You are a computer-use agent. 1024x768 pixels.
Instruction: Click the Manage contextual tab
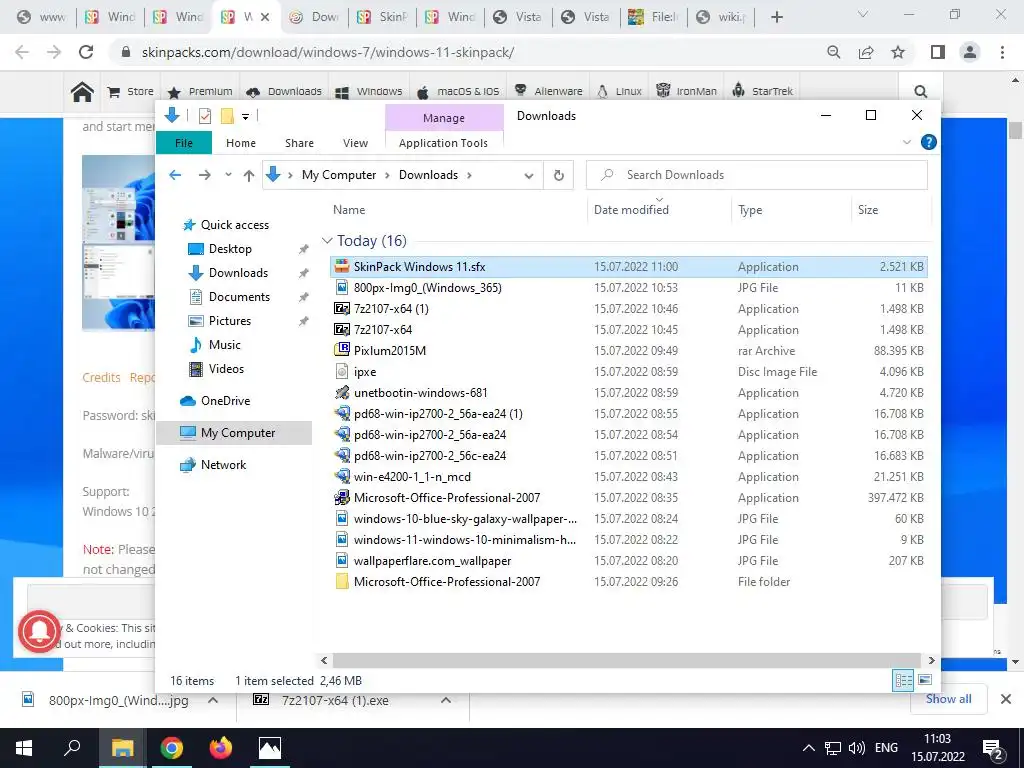444,118
